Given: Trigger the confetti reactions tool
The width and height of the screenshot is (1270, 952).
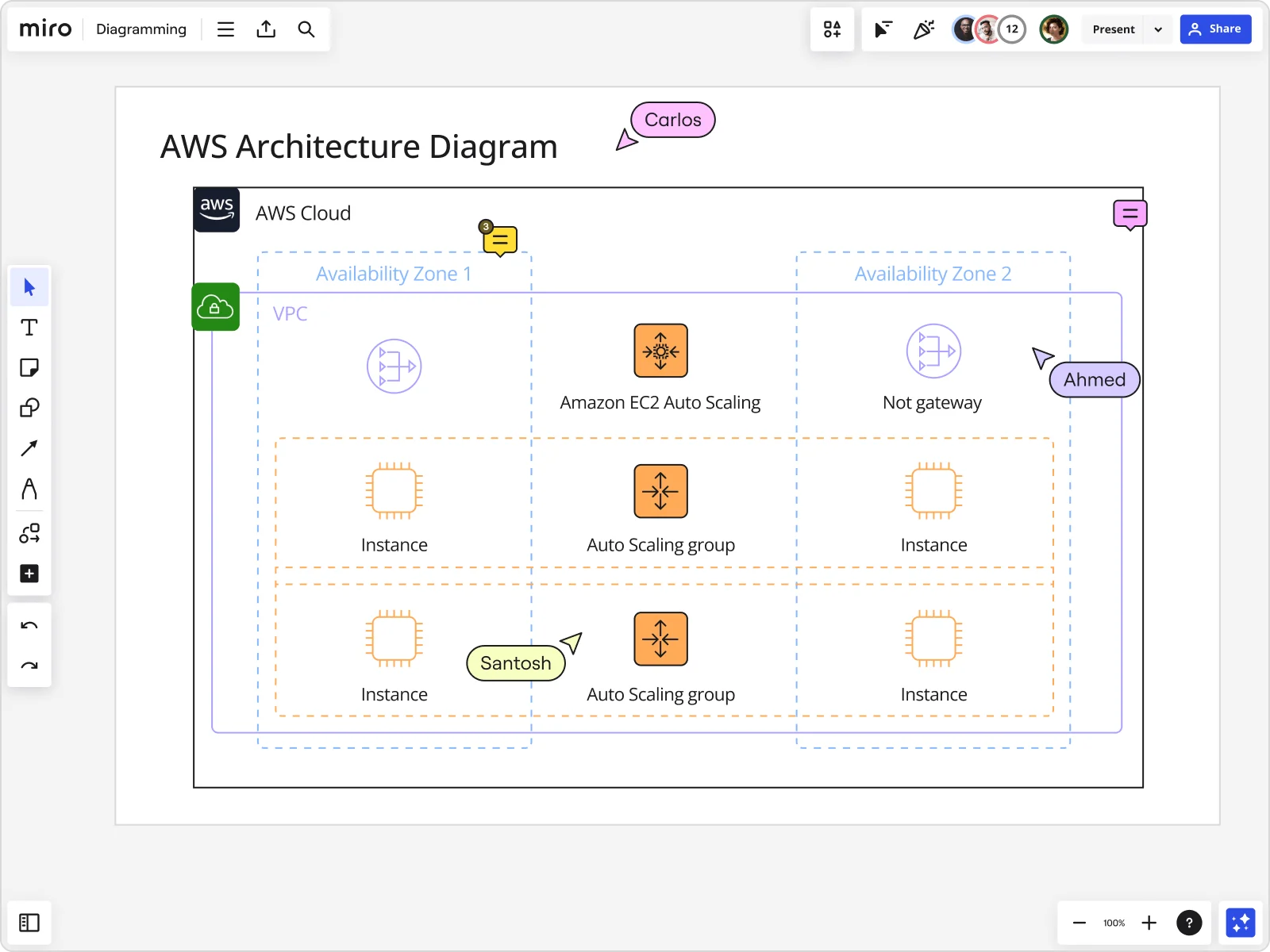Looking at the screenshot, I should pos(923,29).
